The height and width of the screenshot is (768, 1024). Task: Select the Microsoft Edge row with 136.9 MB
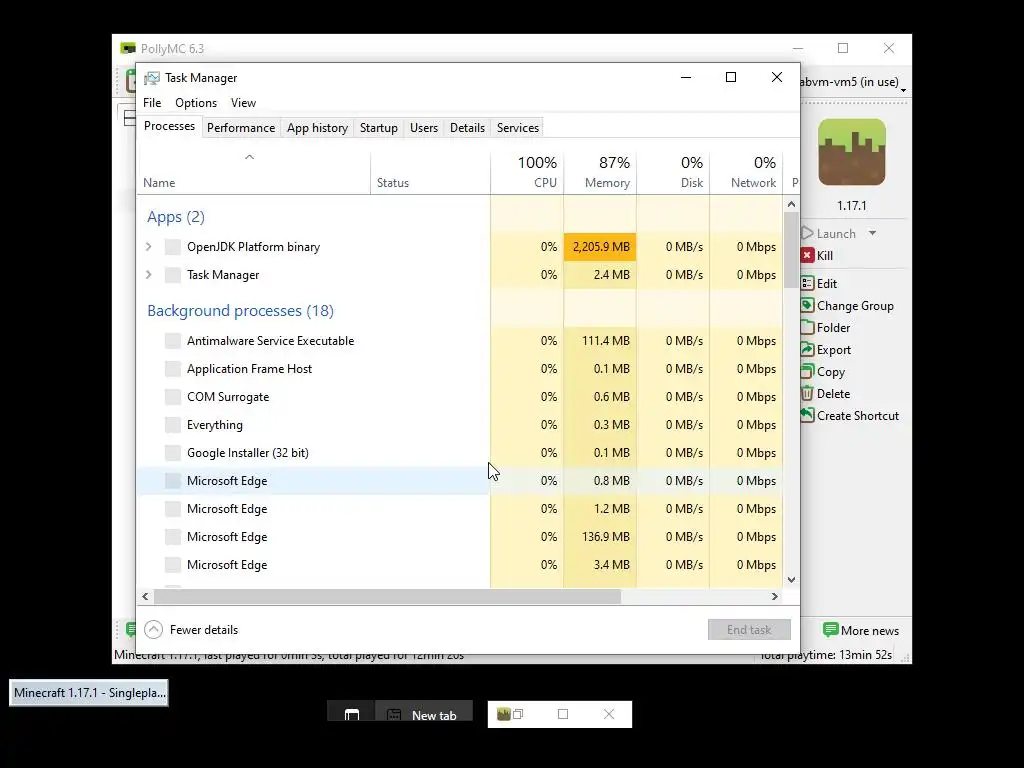460,537
